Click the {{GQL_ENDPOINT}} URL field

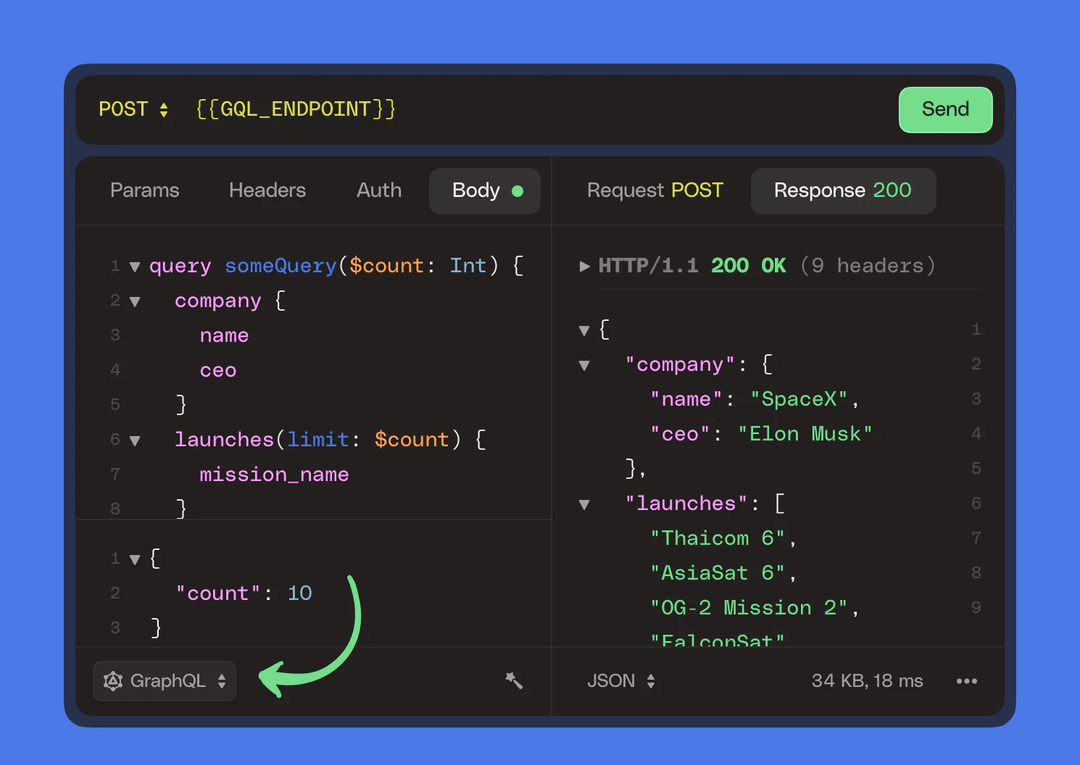295,110
